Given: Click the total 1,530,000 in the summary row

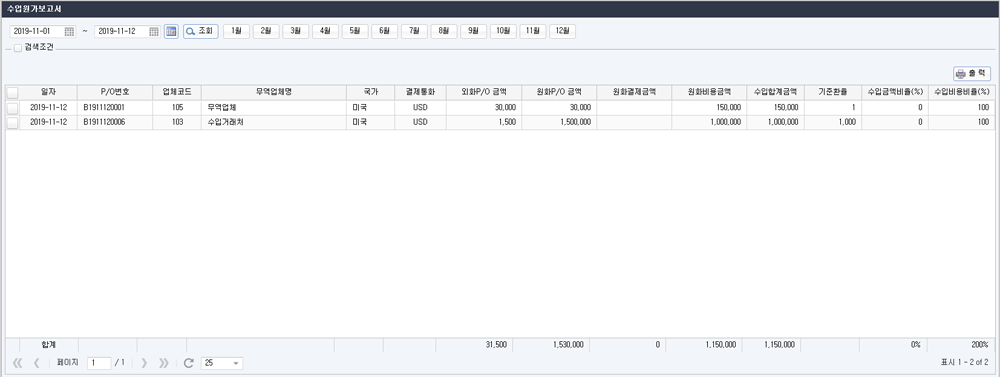Looking at the screenshot, I should pos(567,344).
